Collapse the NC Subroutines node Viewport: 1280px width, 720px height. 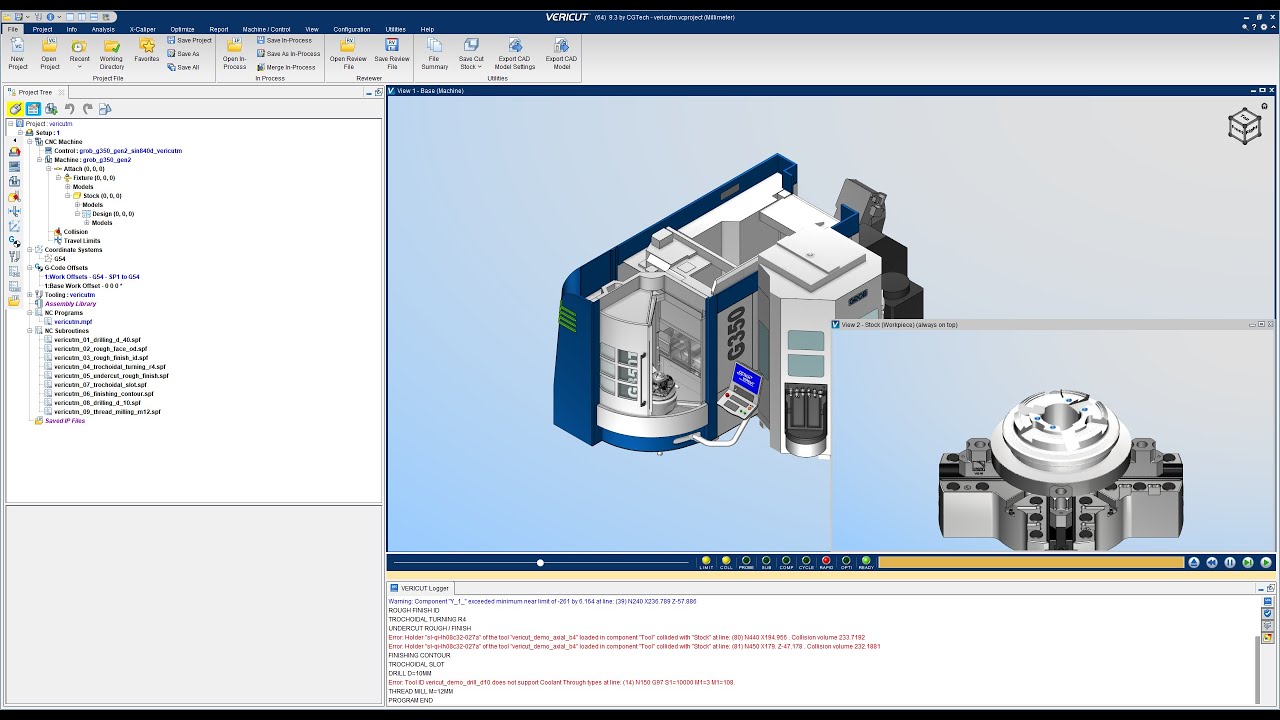pos(29,331)
